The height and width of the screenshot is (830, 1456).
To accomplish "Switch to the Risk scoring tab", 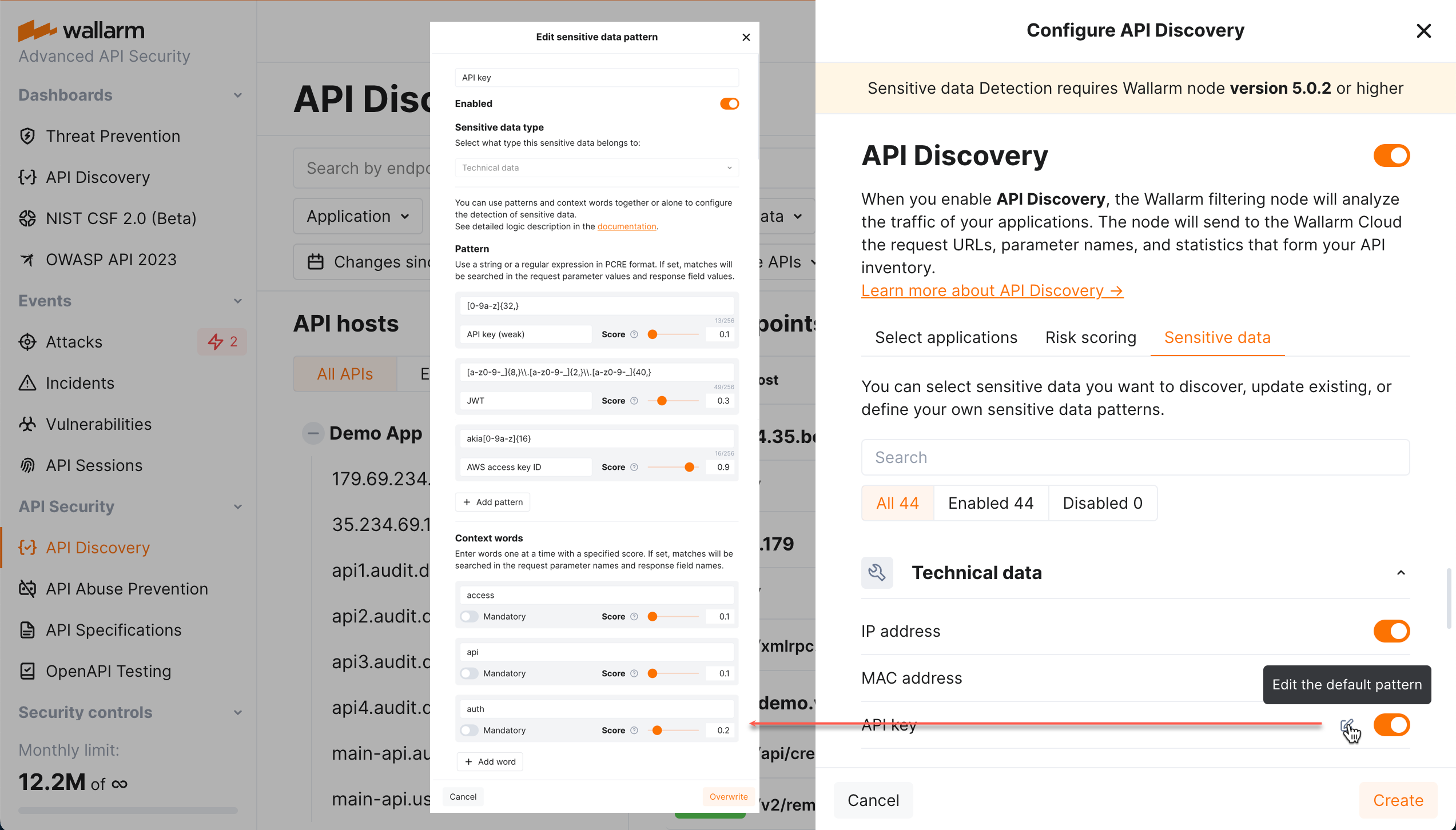I will pos(1091,337).
